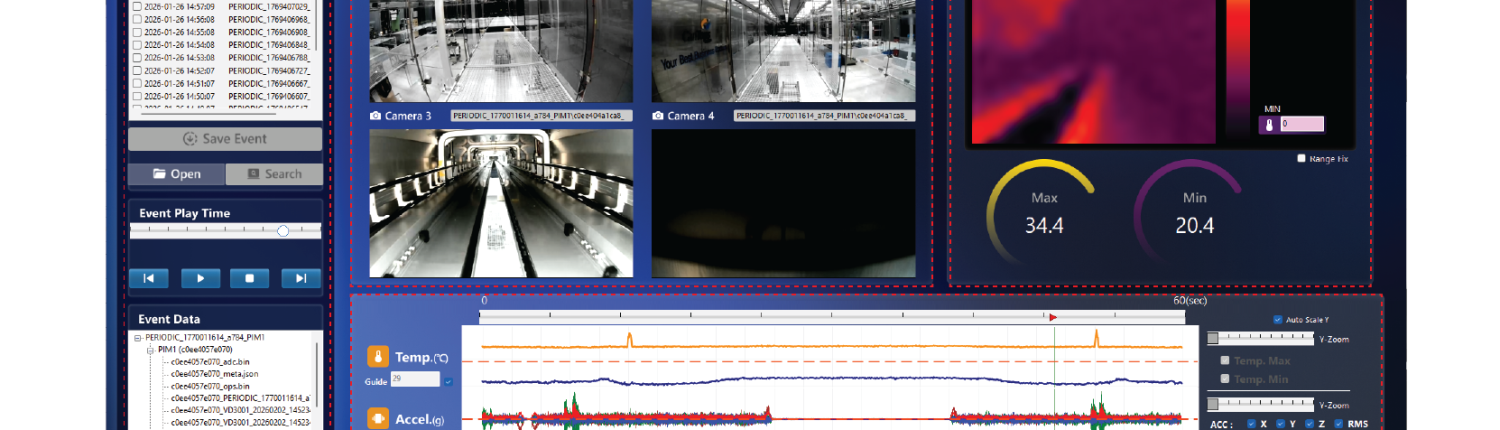This screenshot has height=430, width=1500.
Task: Click the stop playback button
Action: [x=250, y=279]
